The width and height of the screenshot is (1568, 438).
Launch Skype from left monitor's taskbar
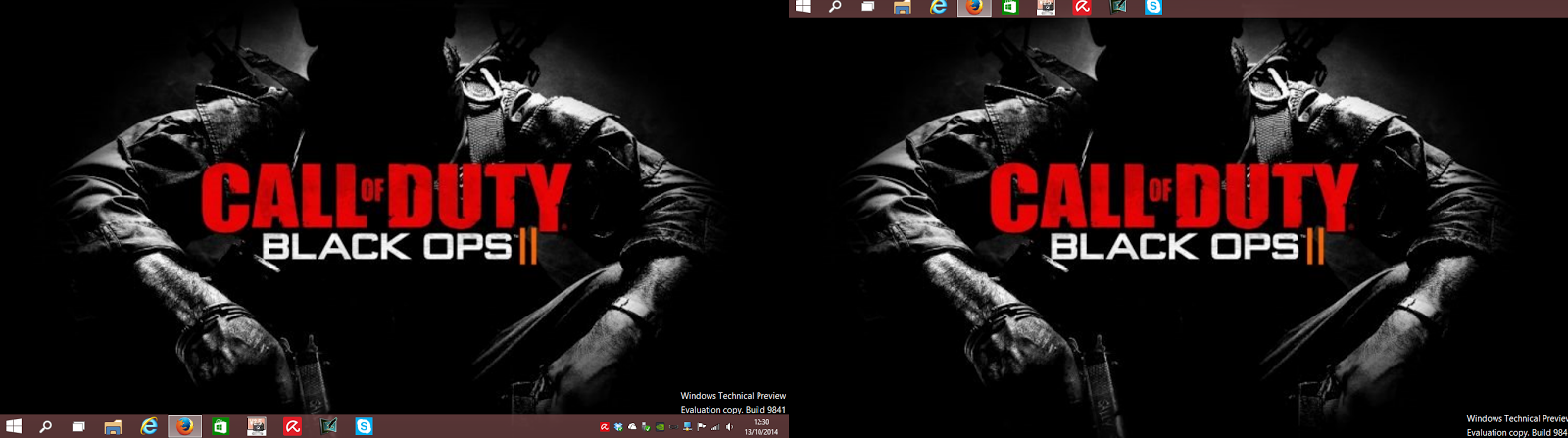(364, 426)
